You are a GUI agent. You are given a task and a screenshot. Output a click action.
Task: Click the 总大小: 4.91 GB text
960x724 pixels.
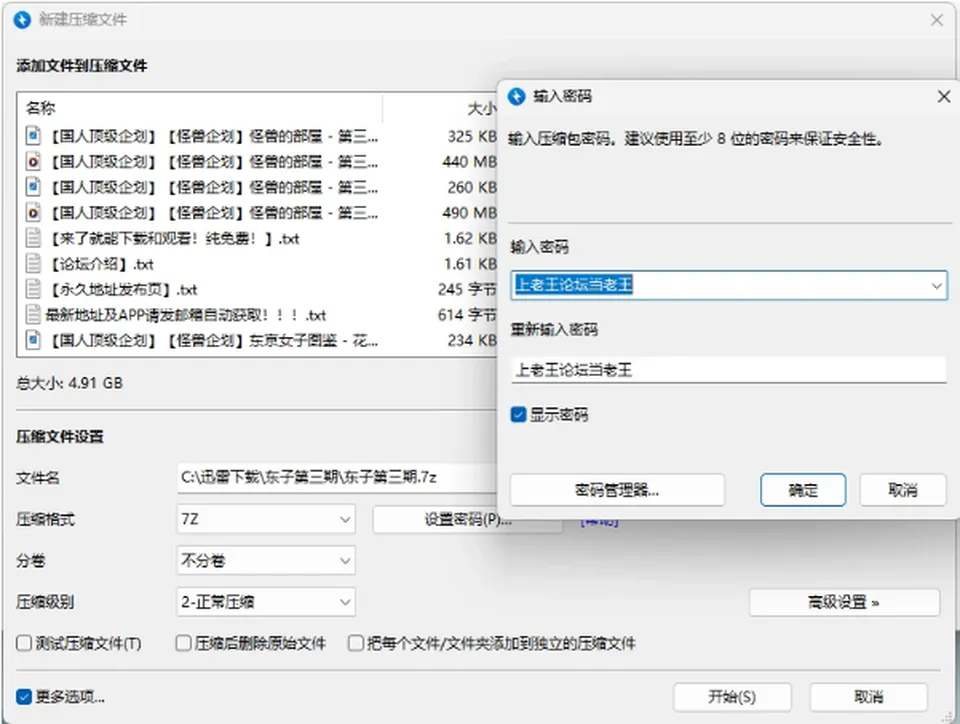69,383
